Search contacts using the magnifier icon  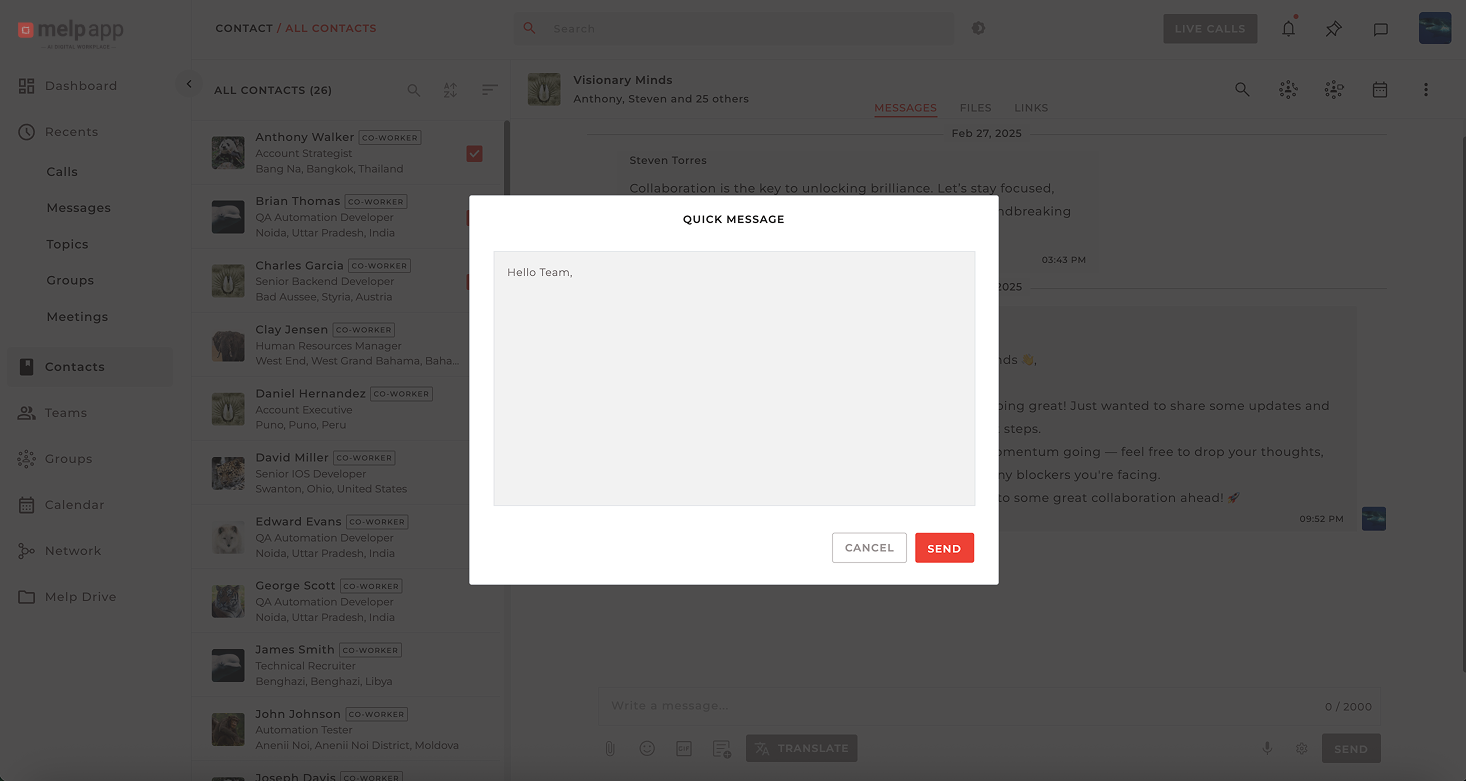[x=413, y=90]
